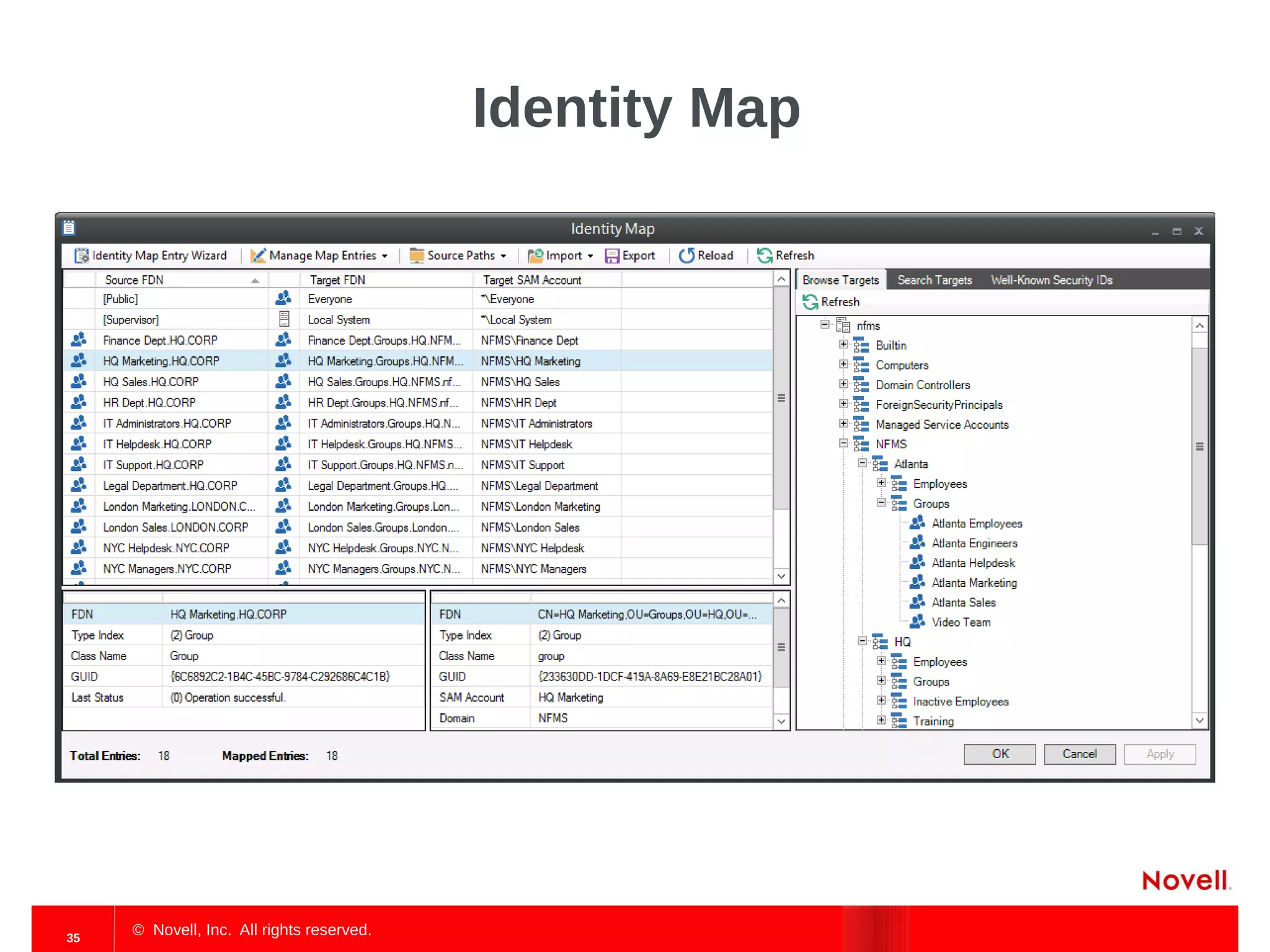Expand the Builtin tree node
Screen dimensions: 1270x952
843,344
